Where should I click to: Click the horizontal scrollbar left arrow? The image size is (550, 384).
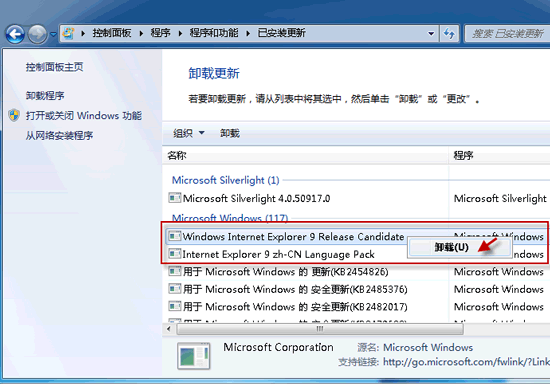(x=169, y=329)
